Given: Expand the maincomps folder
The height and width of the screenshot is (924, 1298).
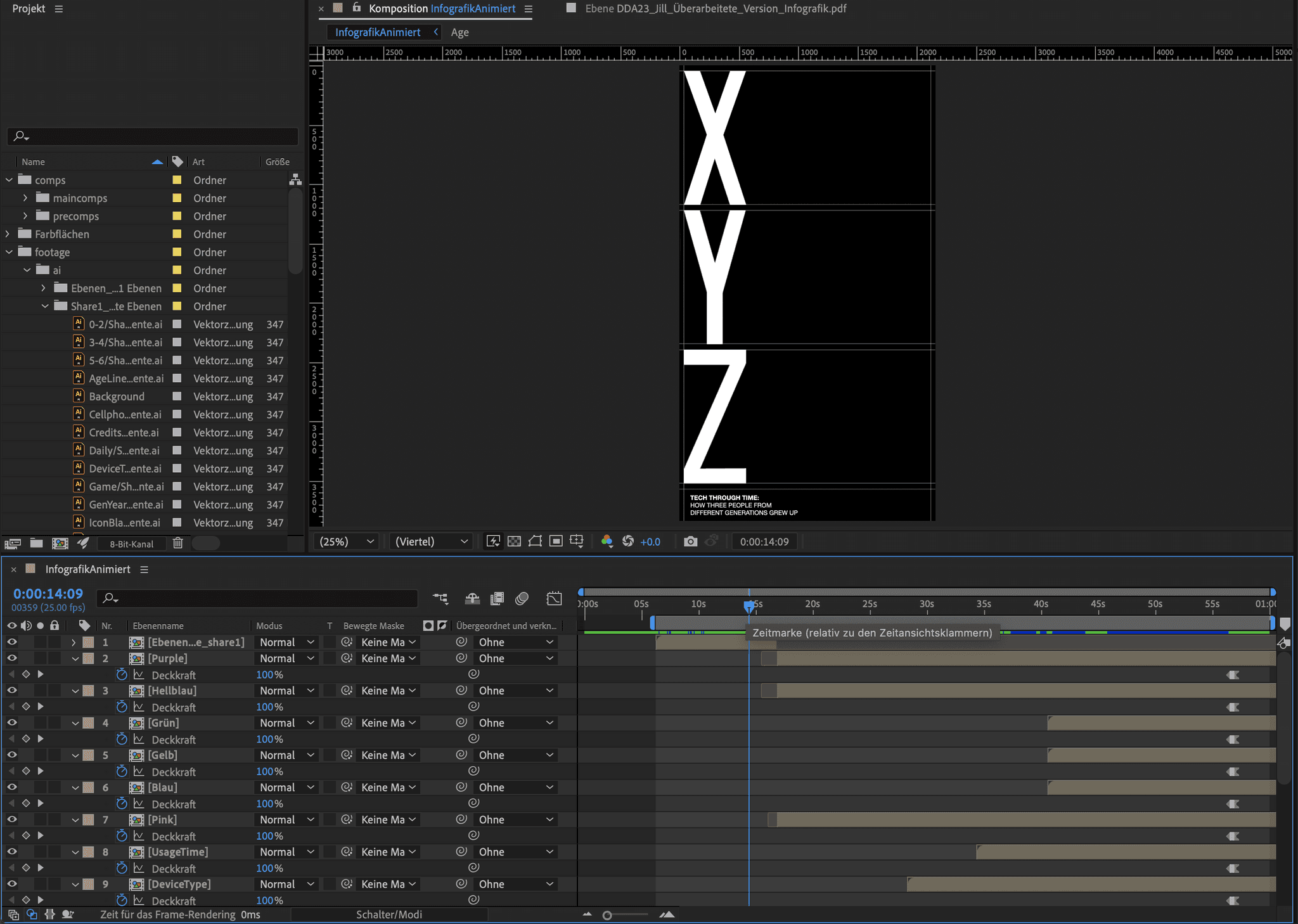Looking at the screenshot, I should [x=25, y=198].
